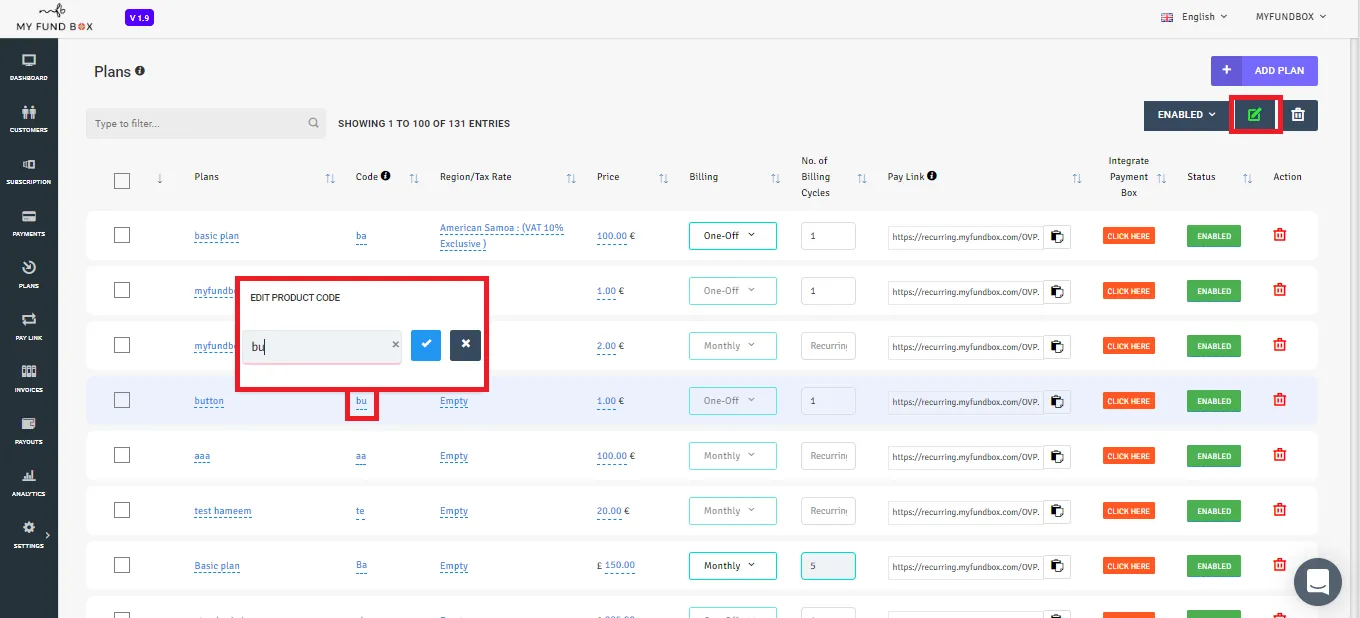The image size is (1360, 618).
Task: Click the Add Plan button
Action: click(x=1264, y=71)
